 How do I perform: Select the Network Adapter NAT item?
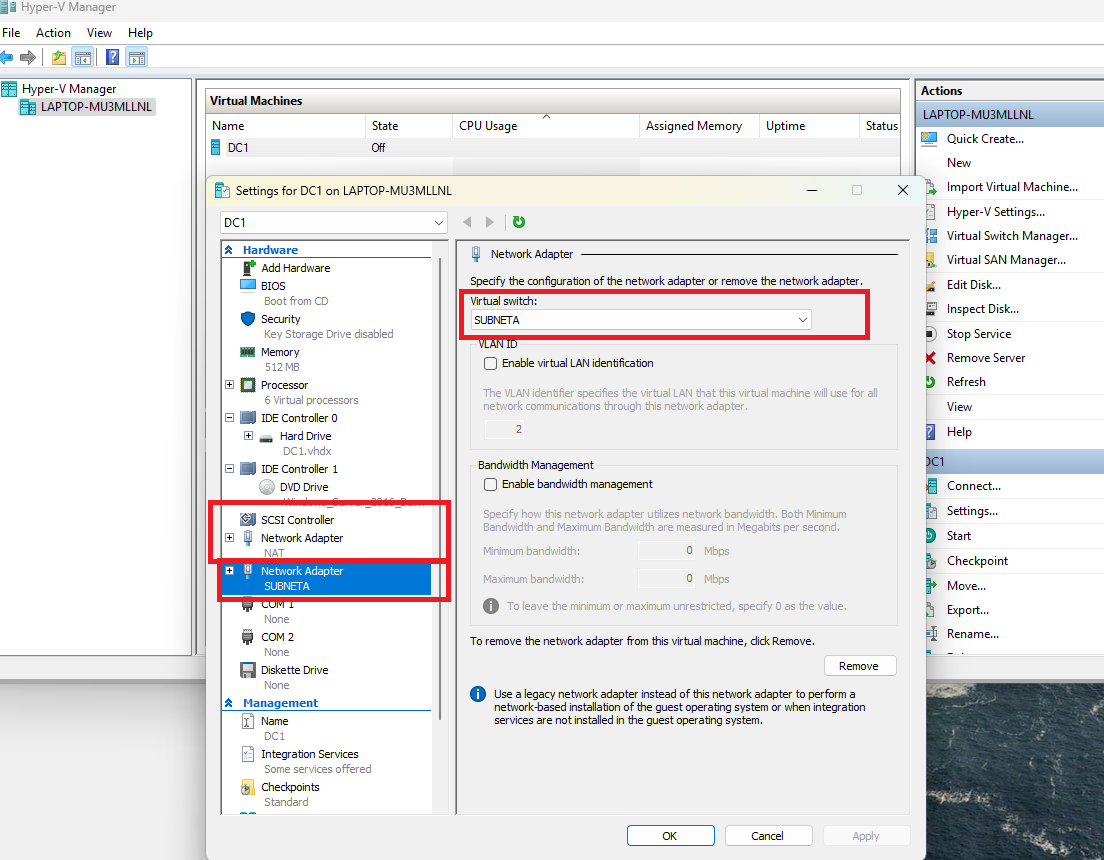click(301, 538)
